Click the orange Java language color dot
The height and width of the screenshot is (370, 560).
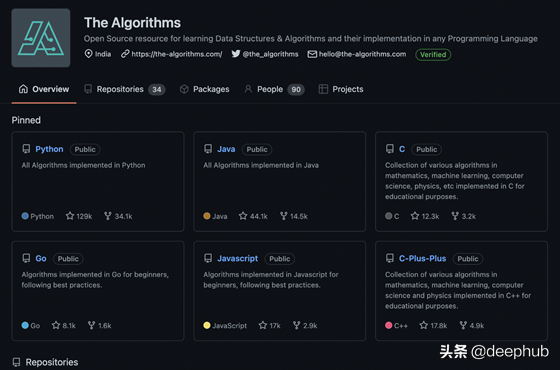coord(207,216)
